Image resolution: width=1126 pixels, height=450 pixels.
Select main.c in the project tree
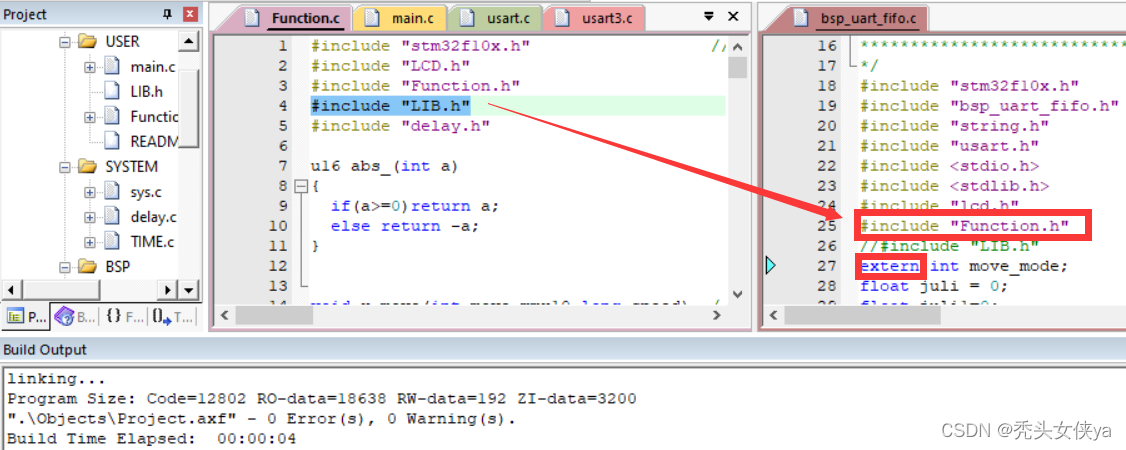(x=153, y=67)
